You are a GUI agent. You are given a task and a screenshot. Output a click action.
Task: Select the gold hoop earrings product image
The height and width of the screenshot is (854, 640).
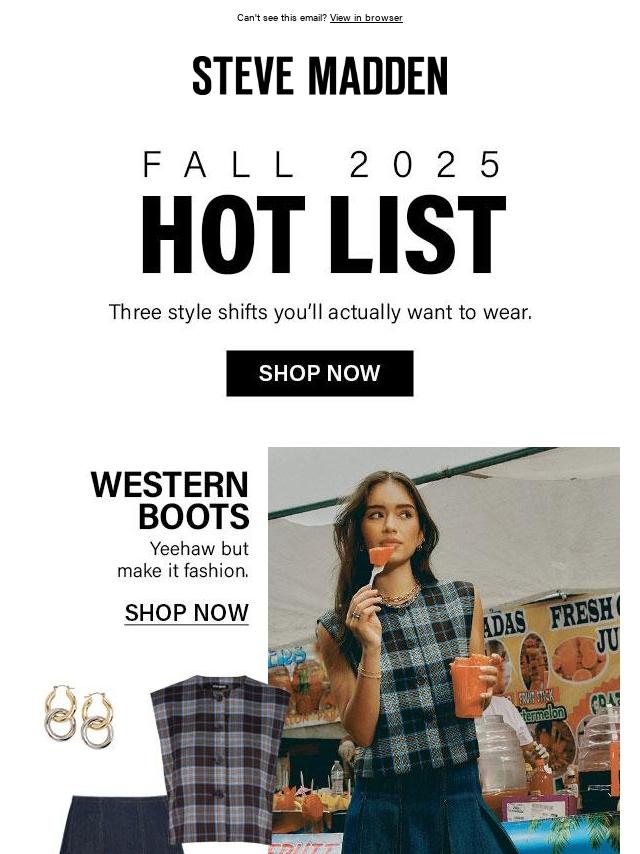click(x=80, y=716)
